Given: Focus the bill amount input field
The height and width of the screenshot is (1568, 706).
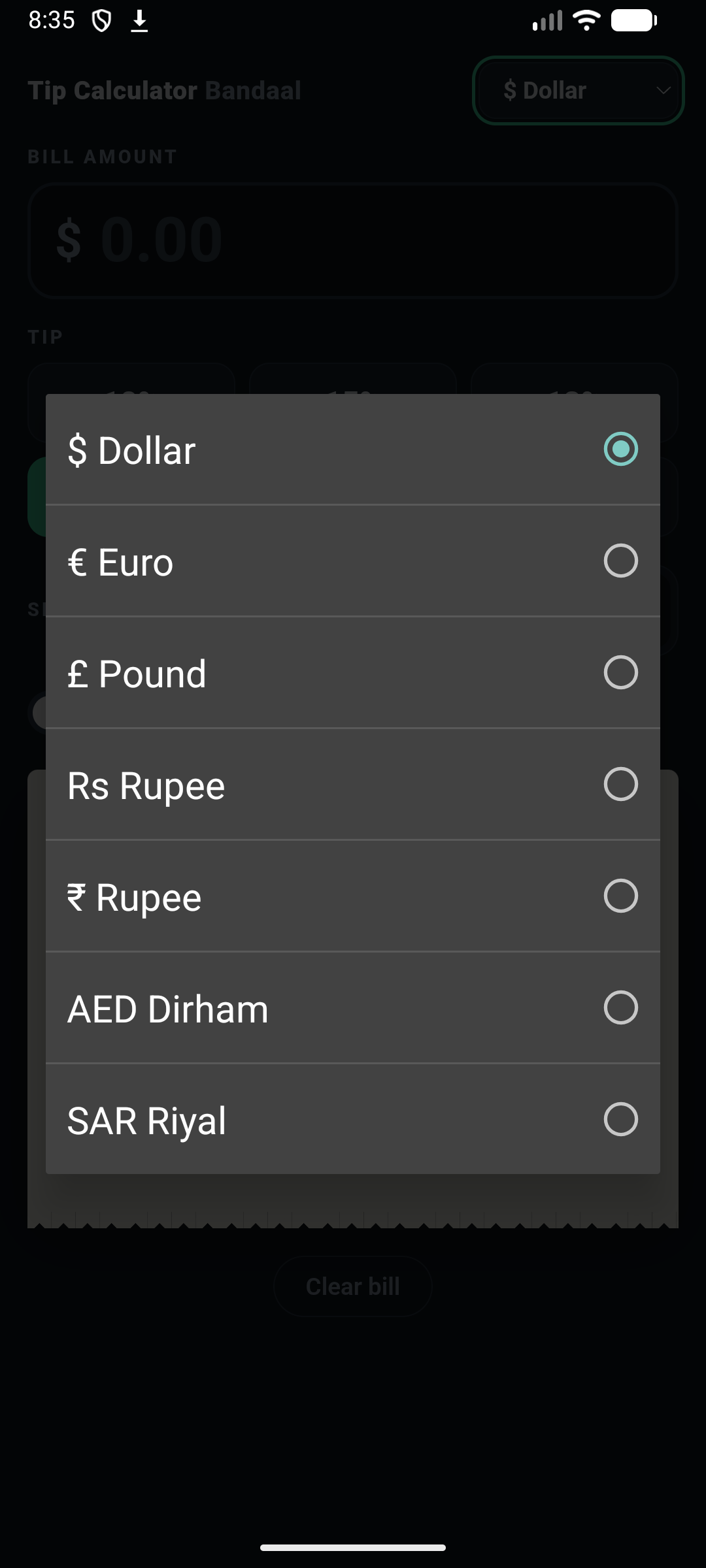Looking at the screenshot, I should click(x=353, y=240).
